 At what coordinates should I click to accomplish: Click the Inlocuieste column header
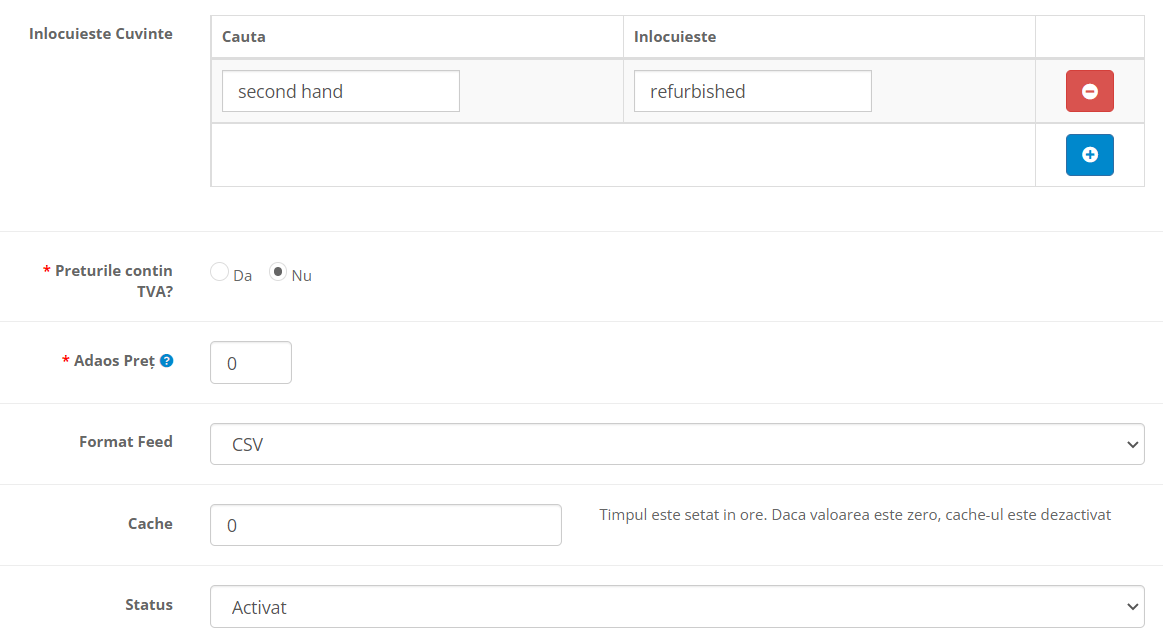point(675,37)
